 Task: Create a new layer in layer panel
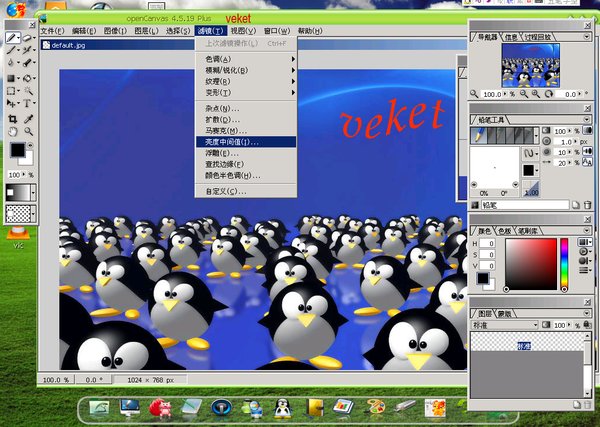tap(577, 404)
